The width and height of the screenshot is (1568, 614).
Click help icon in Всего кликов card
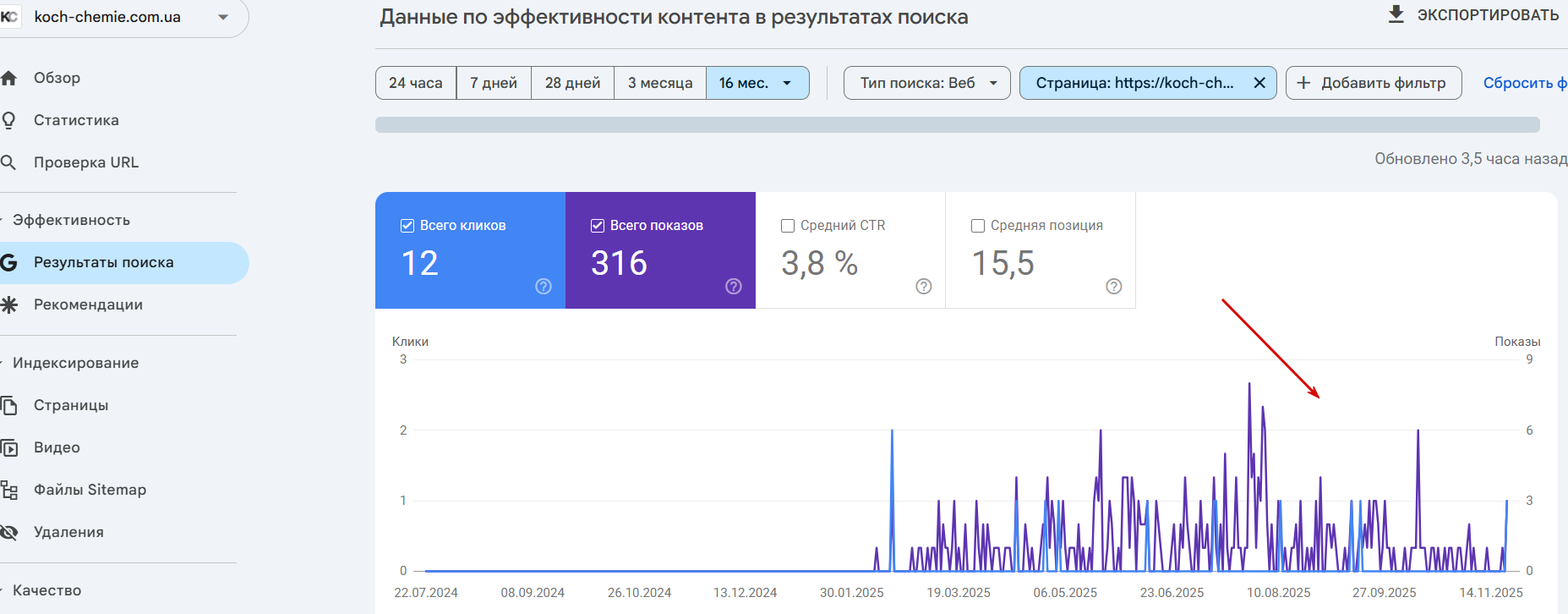pyautogui.click(x=544, y=287)
